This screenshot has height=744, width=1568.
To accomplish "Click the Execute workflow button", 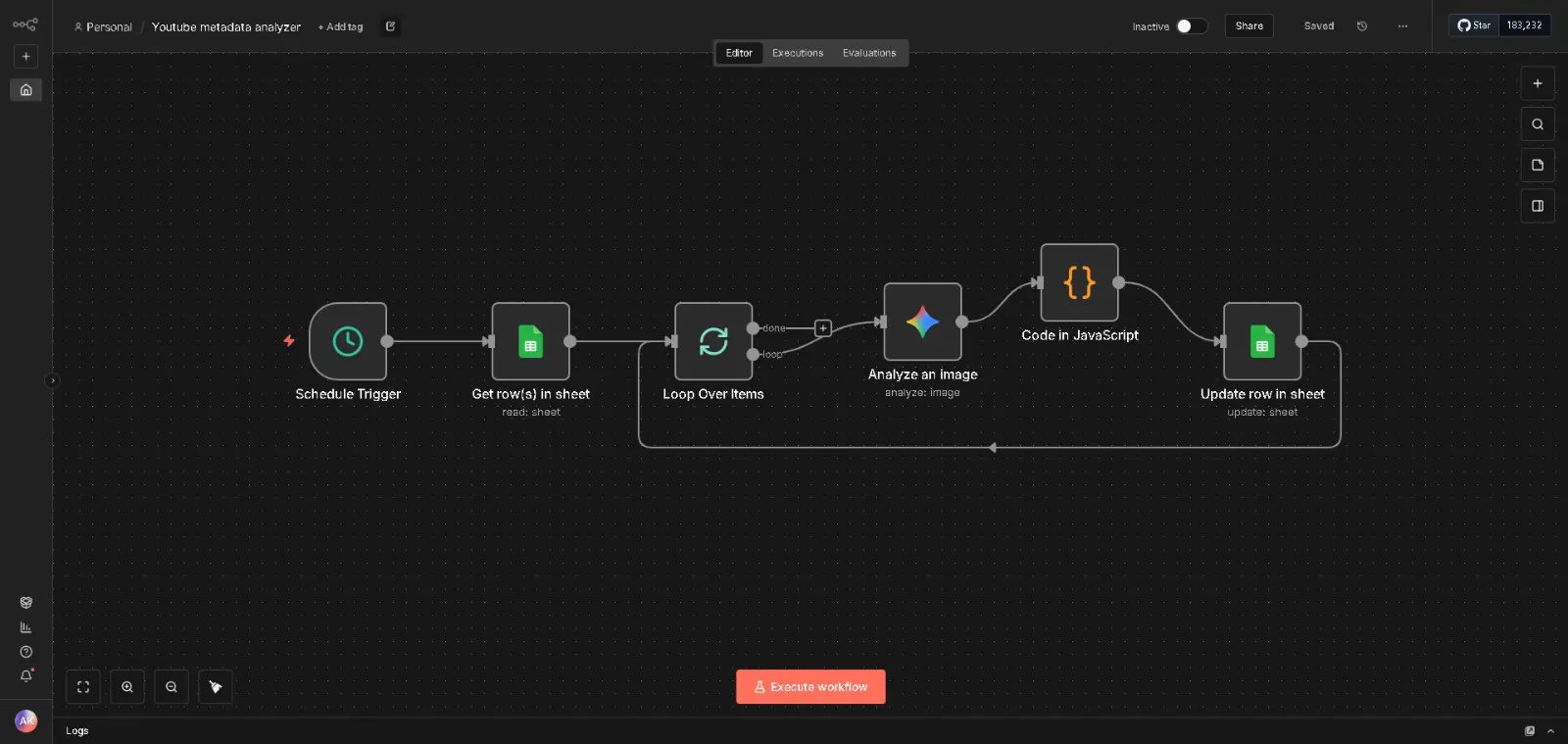I will pyautogui.click(x=810, y=687).
